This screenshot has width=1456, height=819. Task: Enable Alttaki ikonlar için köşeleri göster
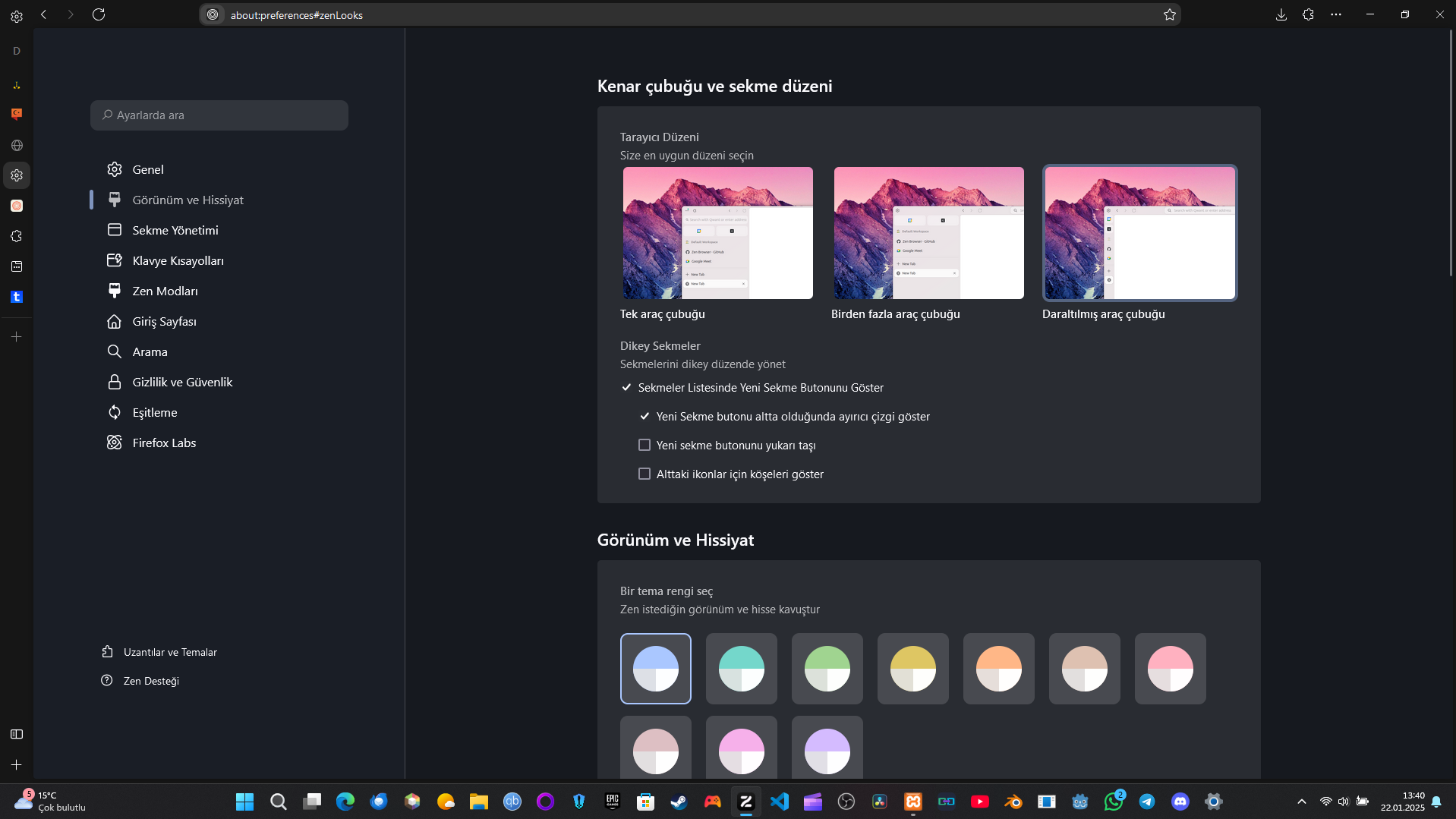point(644,474)
